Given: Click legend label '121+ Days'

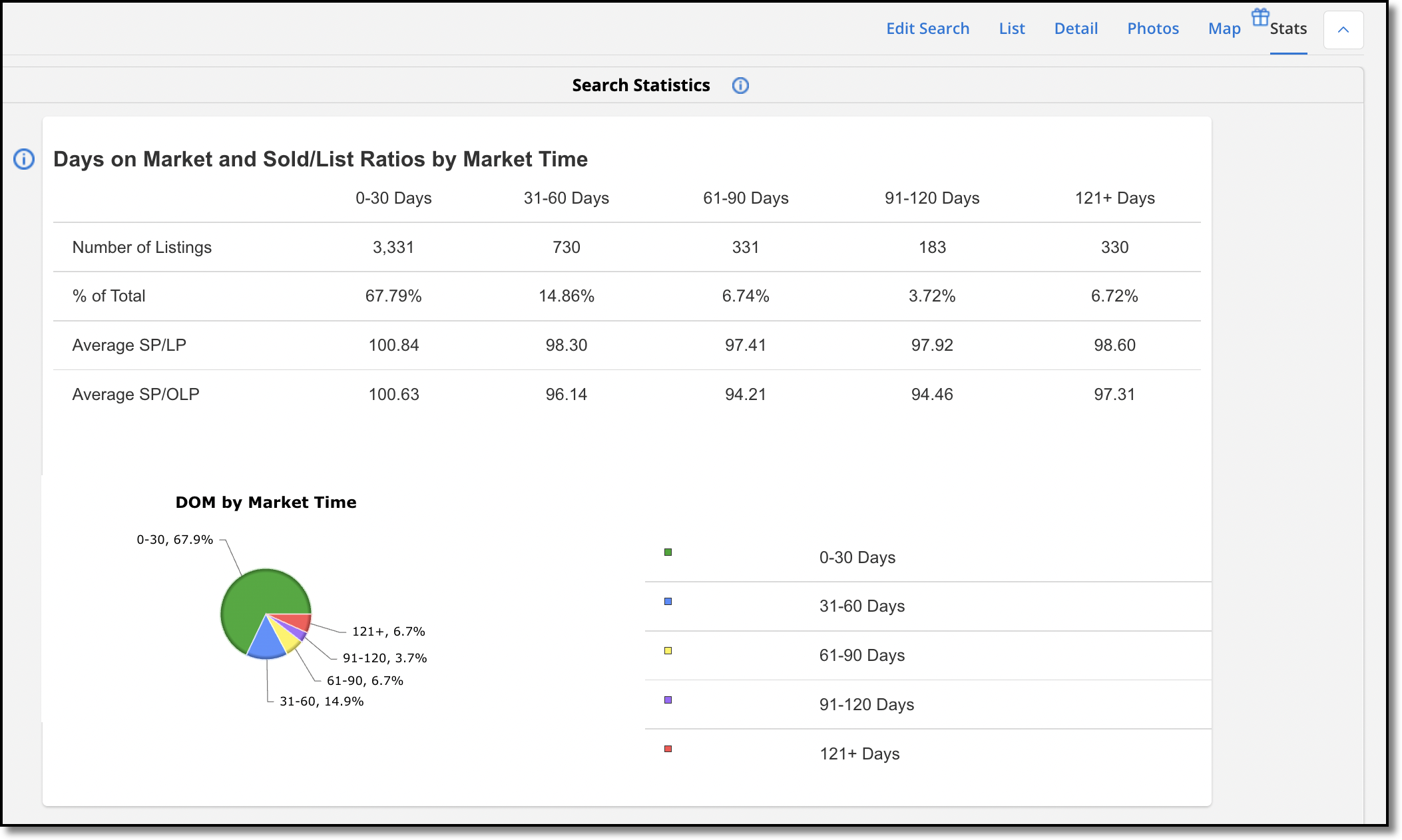Looking at the screenshot, I should click(x=859, y=754).
